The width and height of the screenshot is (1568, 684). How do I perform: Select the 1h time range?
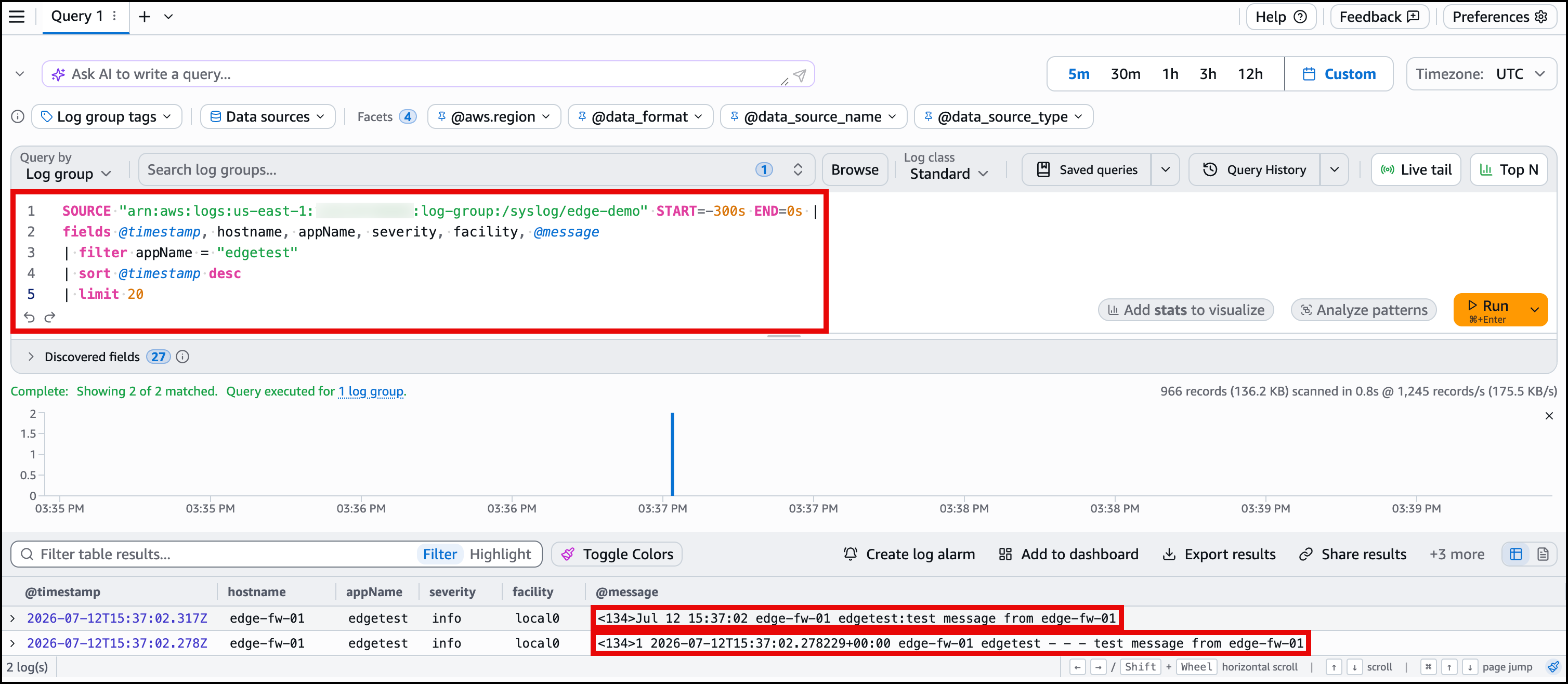[1170, 74]
